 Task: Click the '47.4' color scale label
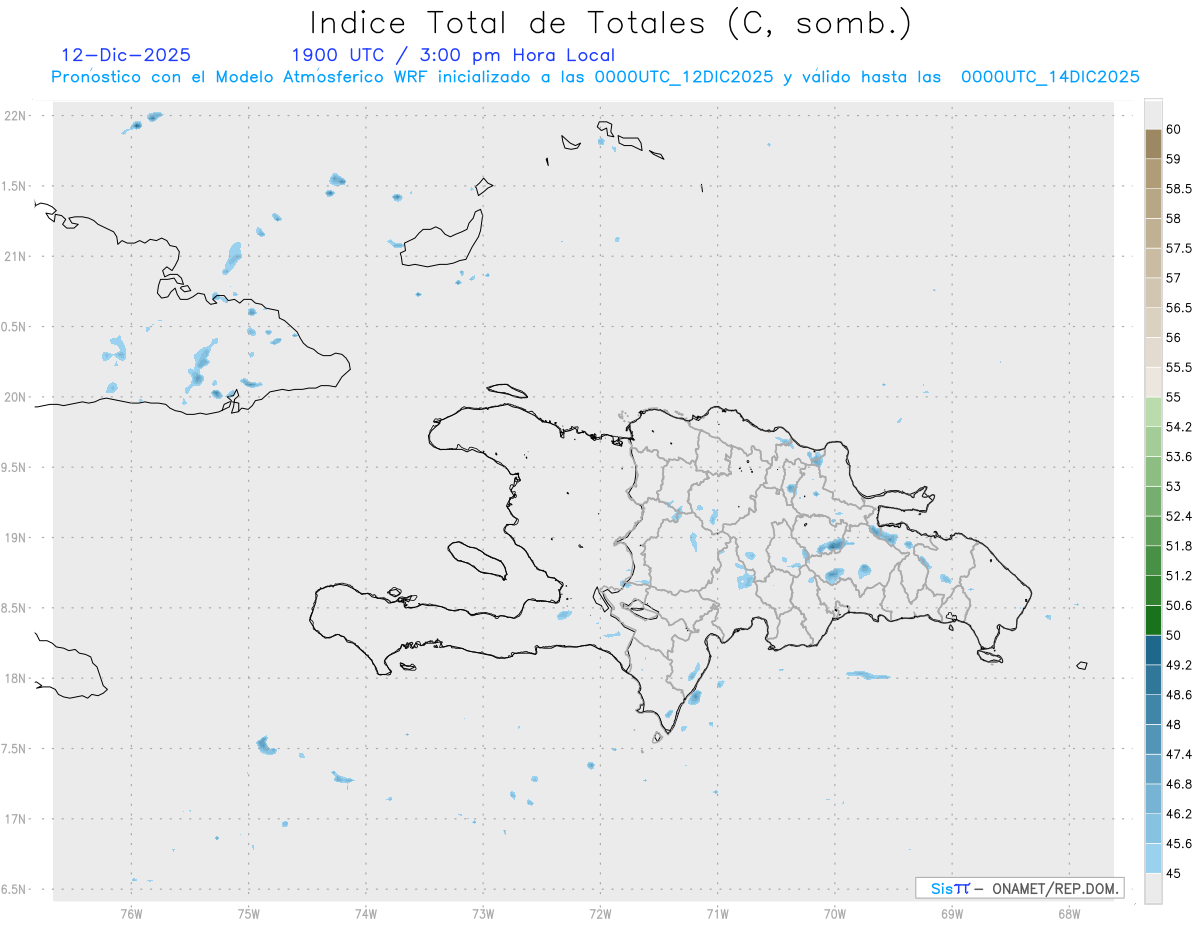coord(1178,754)
